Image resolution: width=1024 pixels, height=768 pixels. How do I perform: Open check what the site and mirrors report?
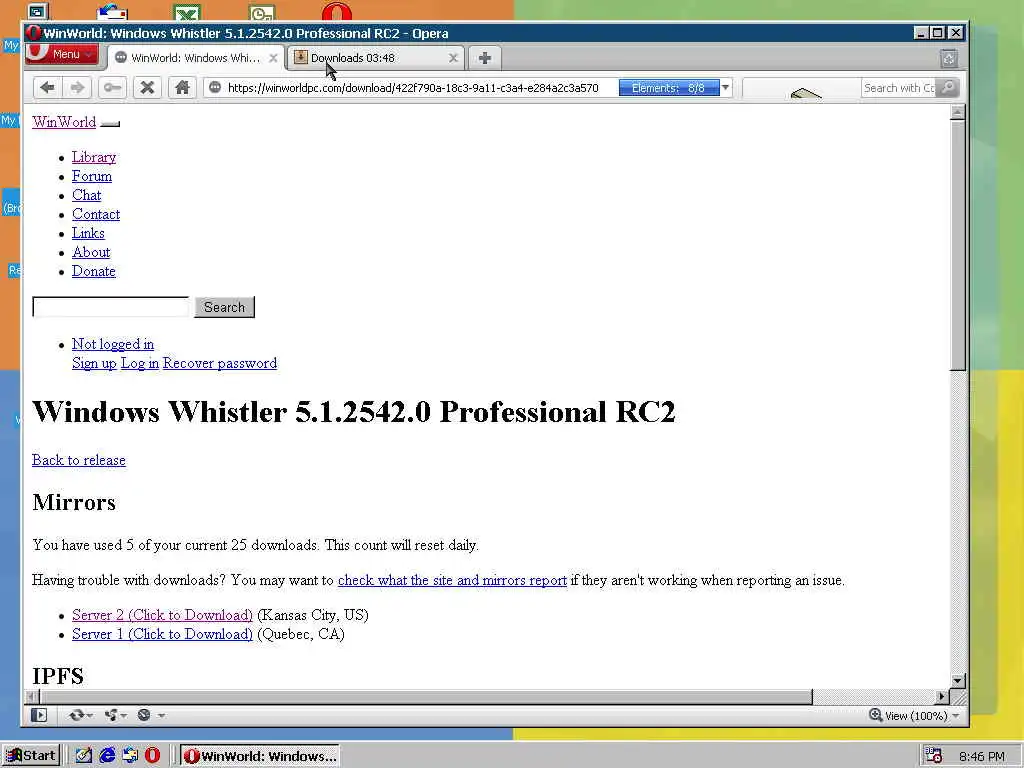[452, 580]
